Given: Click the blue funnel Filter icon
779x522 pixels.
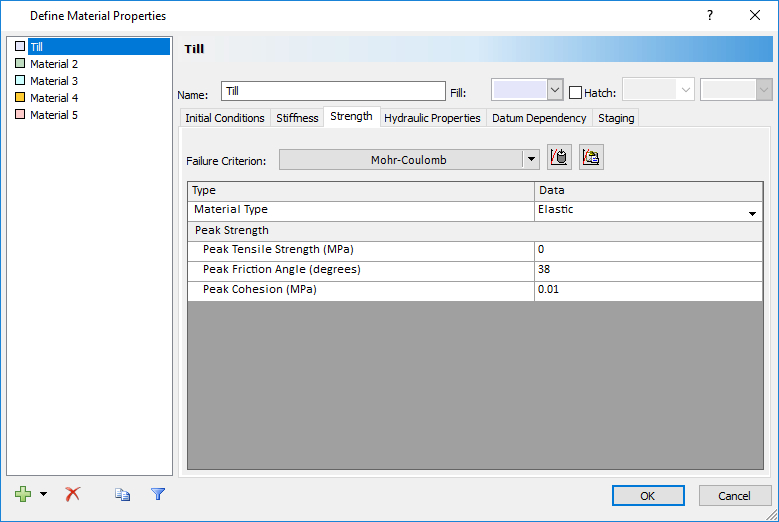Looking at the screenshot, I should [x=158, y=494].
